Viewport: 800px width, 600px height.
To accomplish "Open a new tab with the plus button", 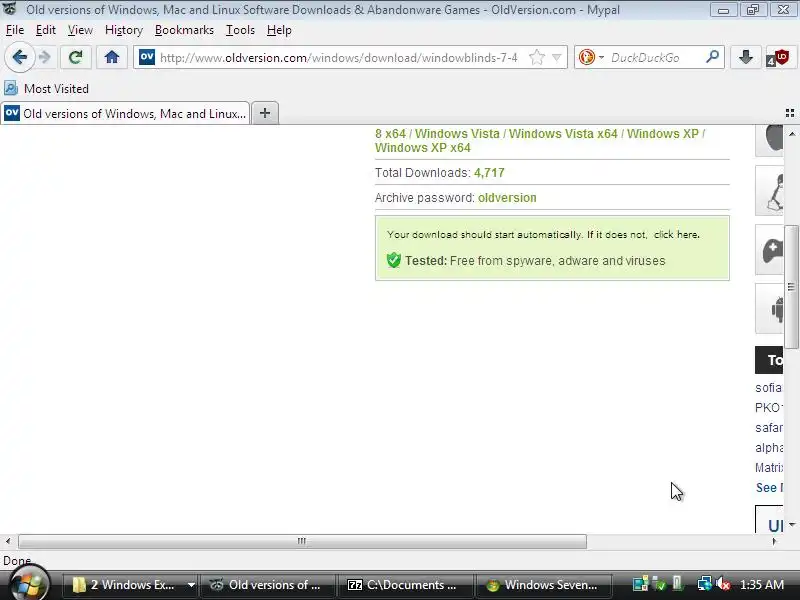I will pyautogui.click(x=265, y=113).
